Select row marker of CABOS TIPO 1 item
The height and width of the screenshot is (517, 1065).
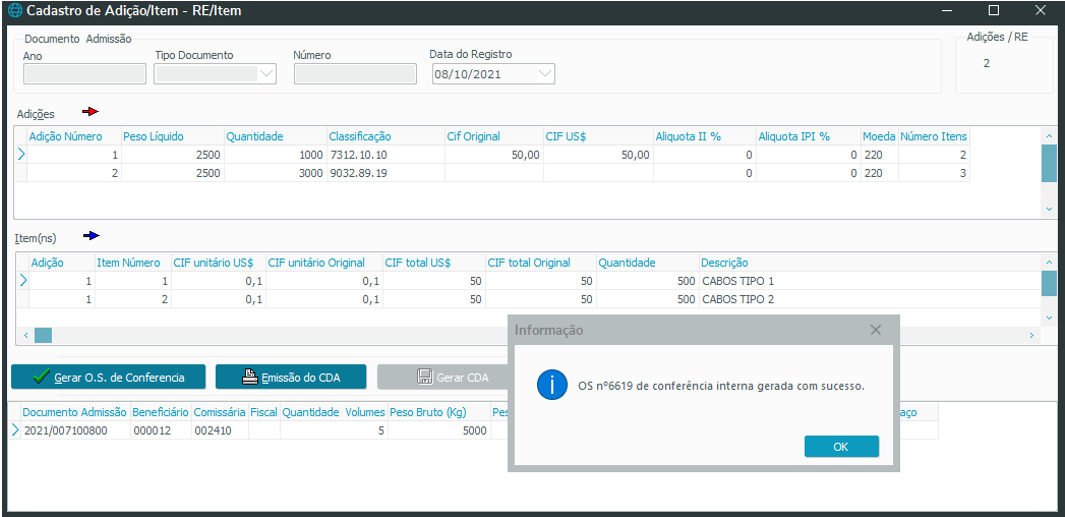click(x=22, y=281)
